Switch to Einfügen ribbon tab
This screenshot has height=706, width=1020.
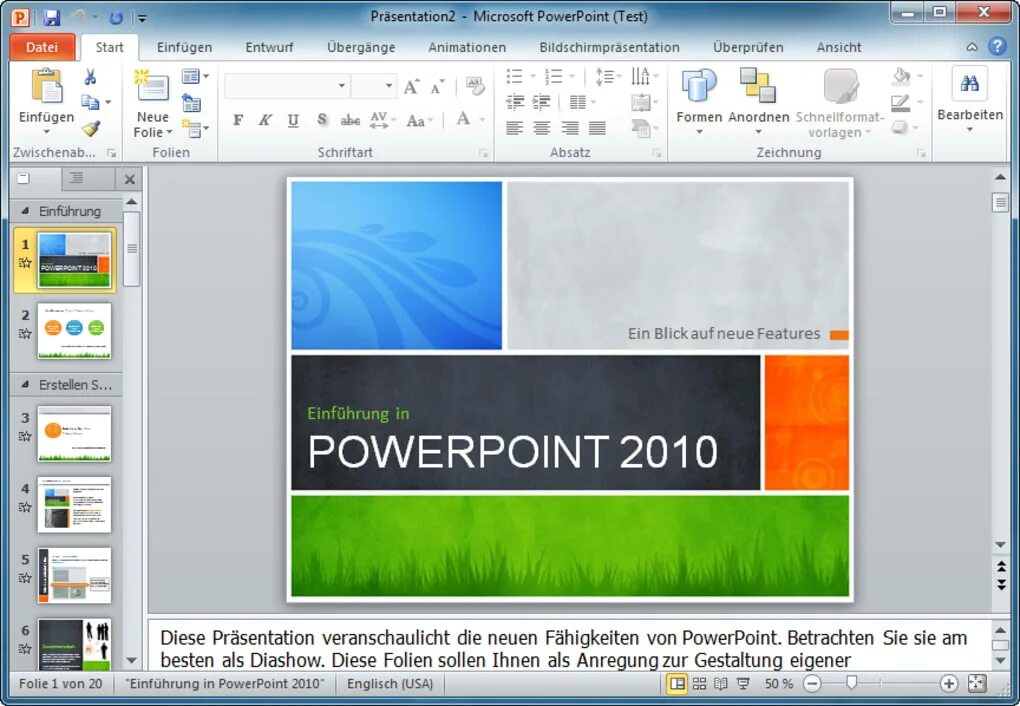click(x=184, y=48)
